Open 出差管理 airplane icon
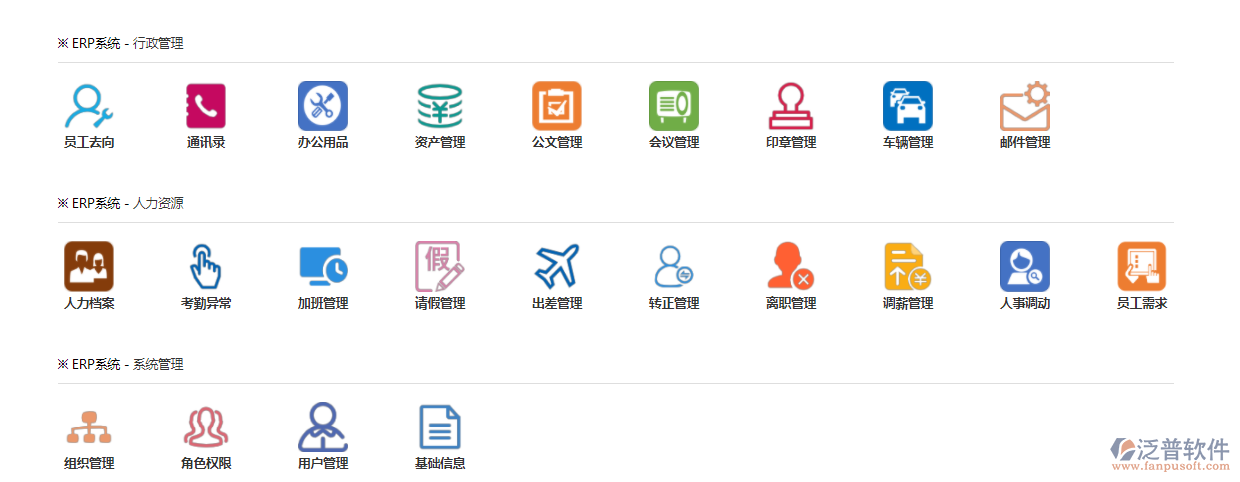Screen dimensions: 1240x482 (x=557, y=266)
